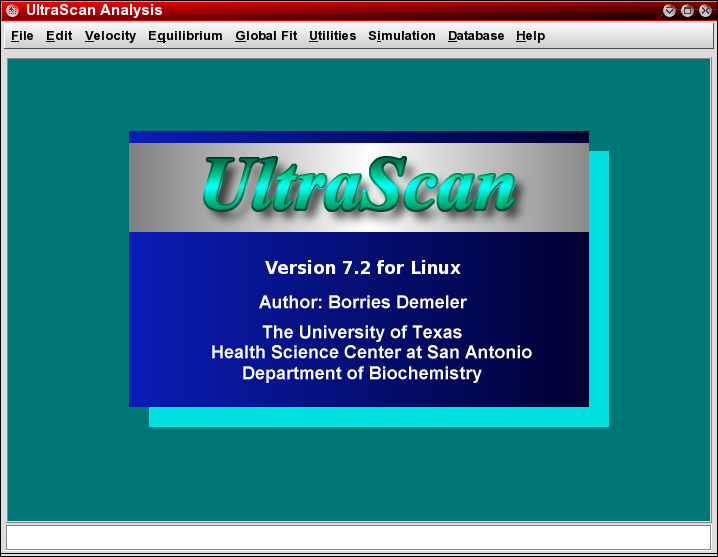718x557 pixels.
Task: Maximize the UltraScan Analysis window
Action: point(687,10)
